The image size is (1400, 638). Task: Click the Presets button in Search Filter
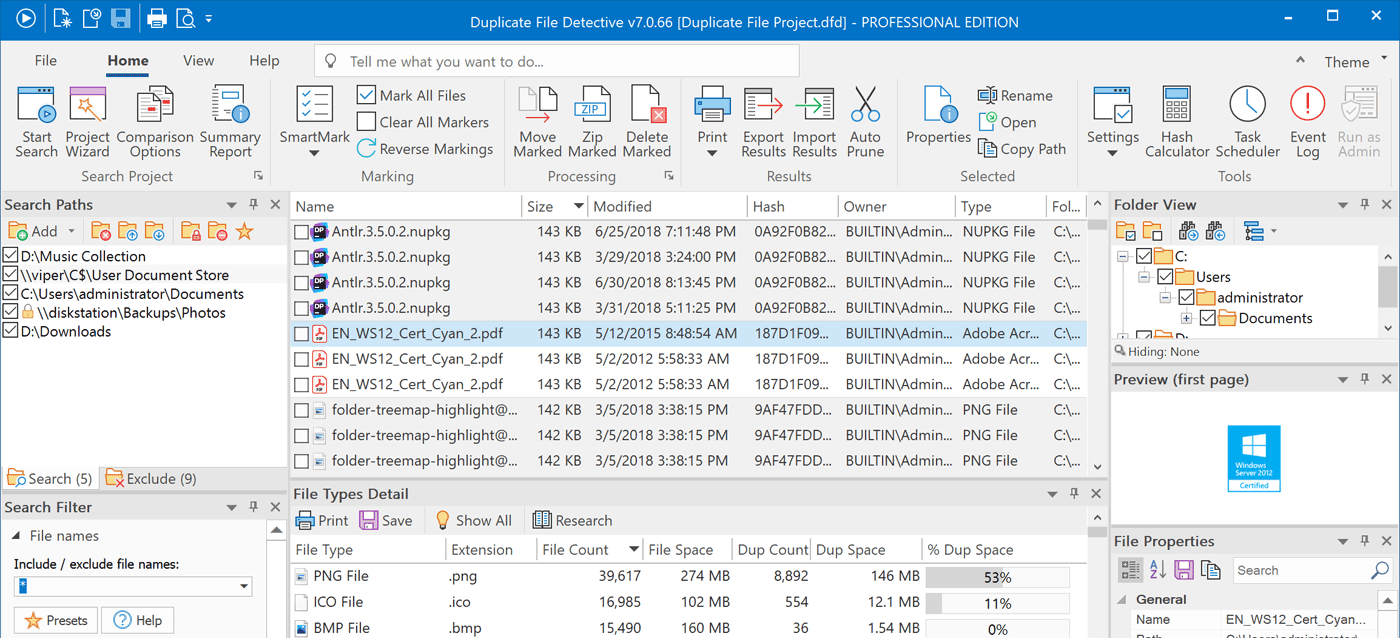[x=55, y=620]
